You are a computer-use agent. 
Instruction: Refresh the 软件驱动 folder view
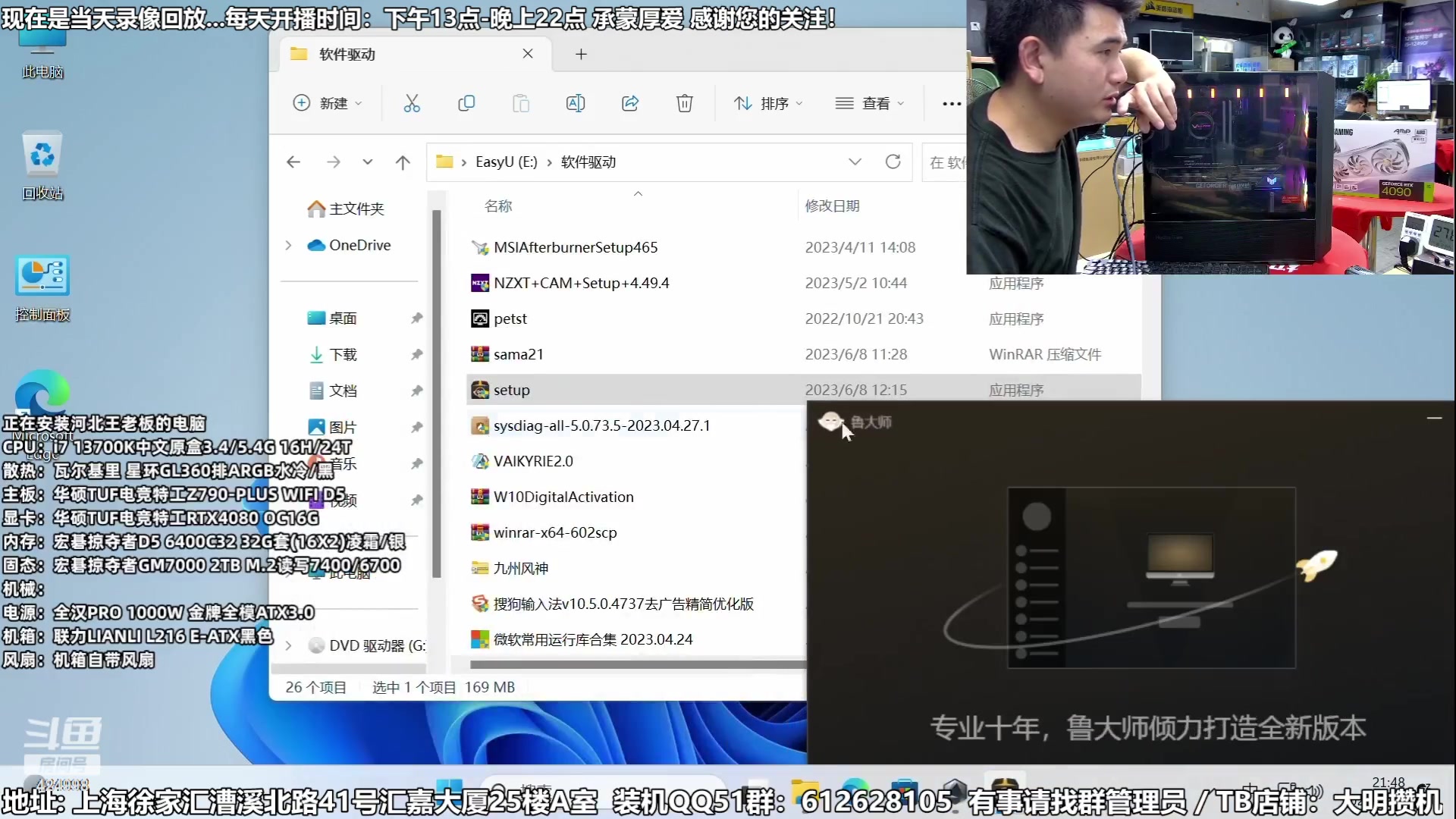893,162
